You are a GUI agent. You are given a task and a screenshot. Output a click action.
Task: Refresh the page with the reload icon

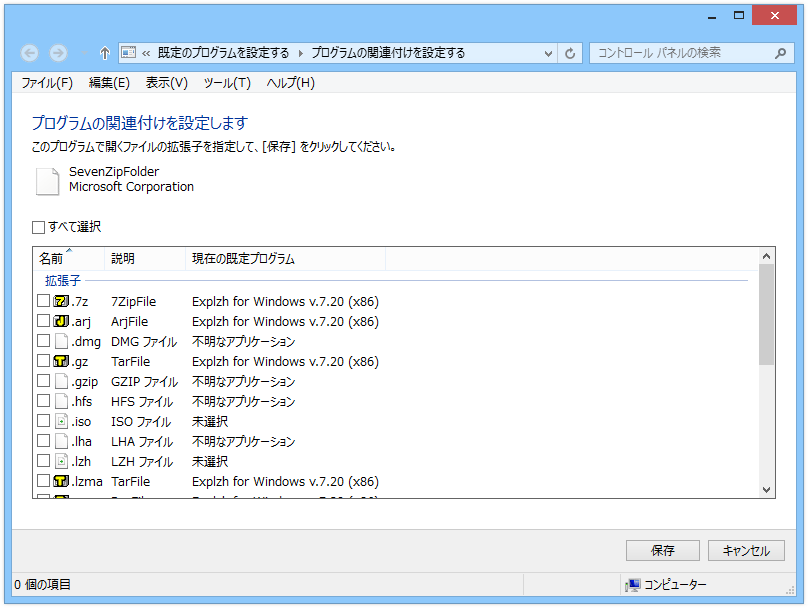point(570,53)
